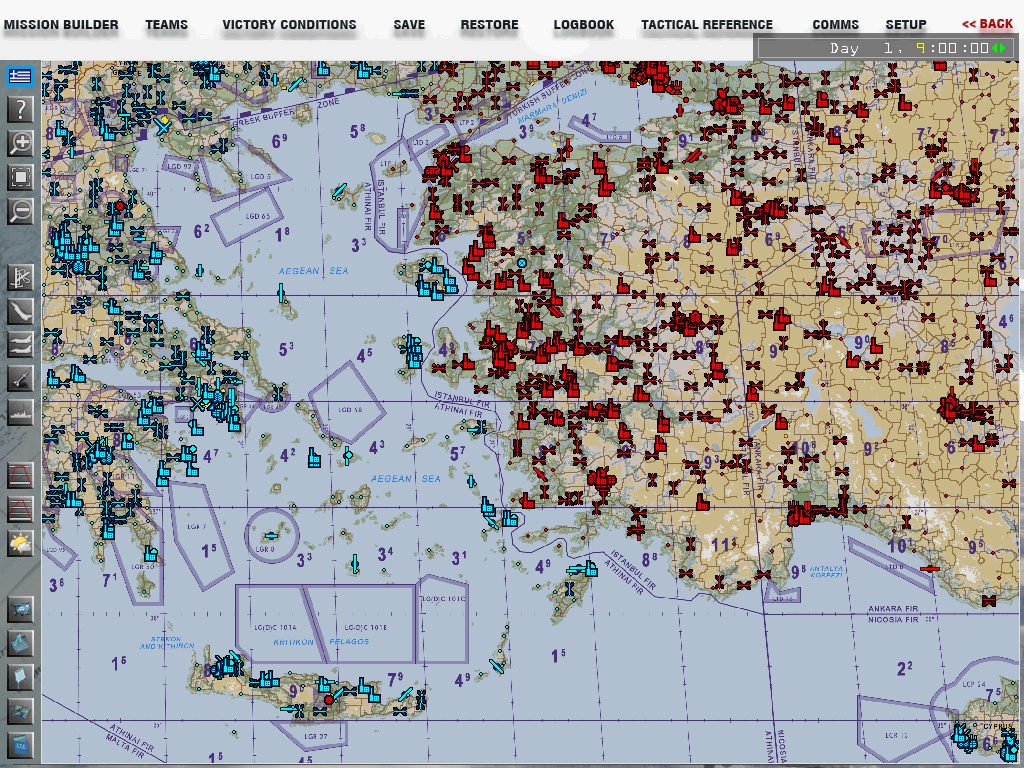
Task: Select the terrain landmass shape icon
Action: pos(20,311)
